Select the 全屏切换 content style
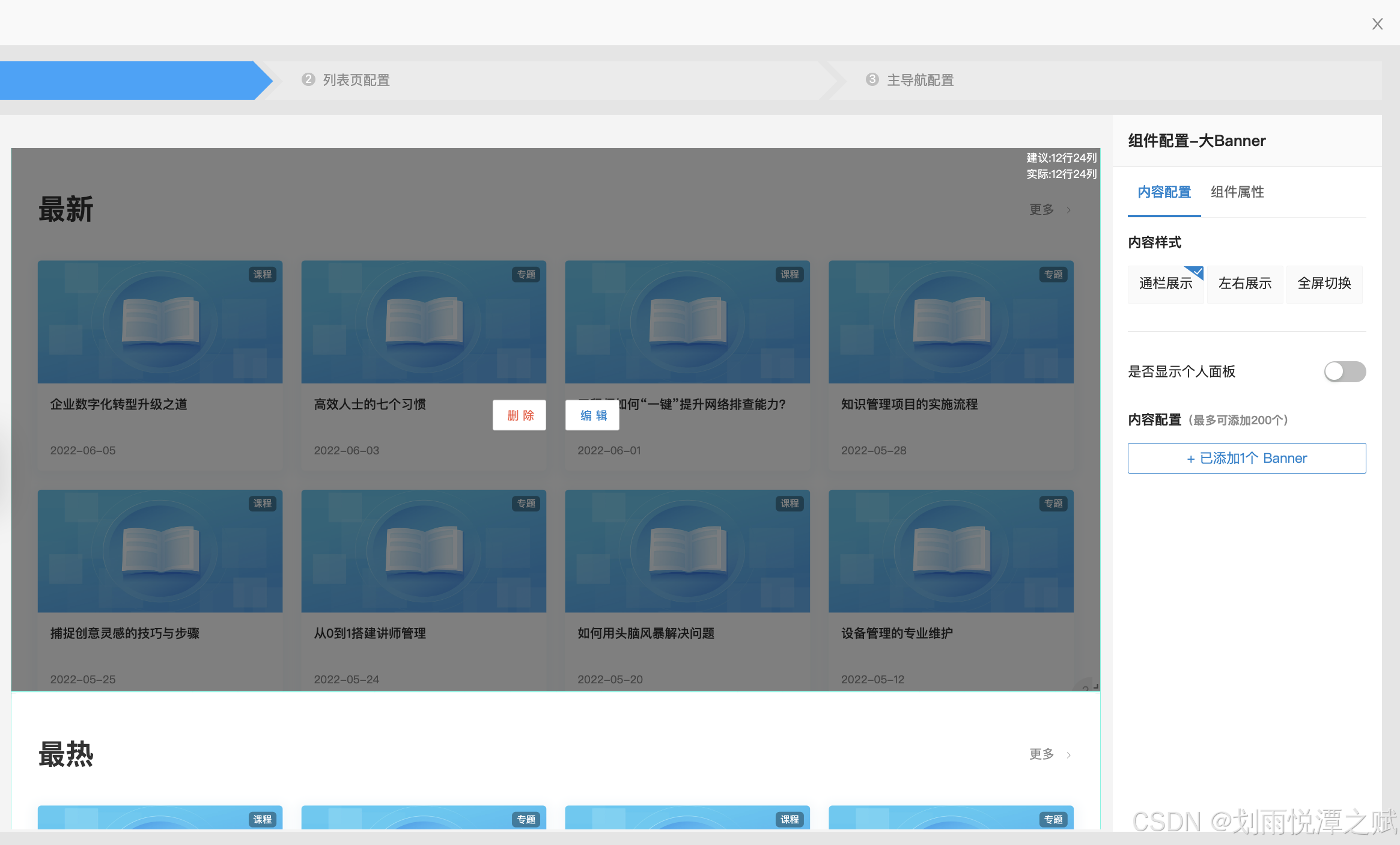This screenshot has width=1400, height=845. point(1324,284)
